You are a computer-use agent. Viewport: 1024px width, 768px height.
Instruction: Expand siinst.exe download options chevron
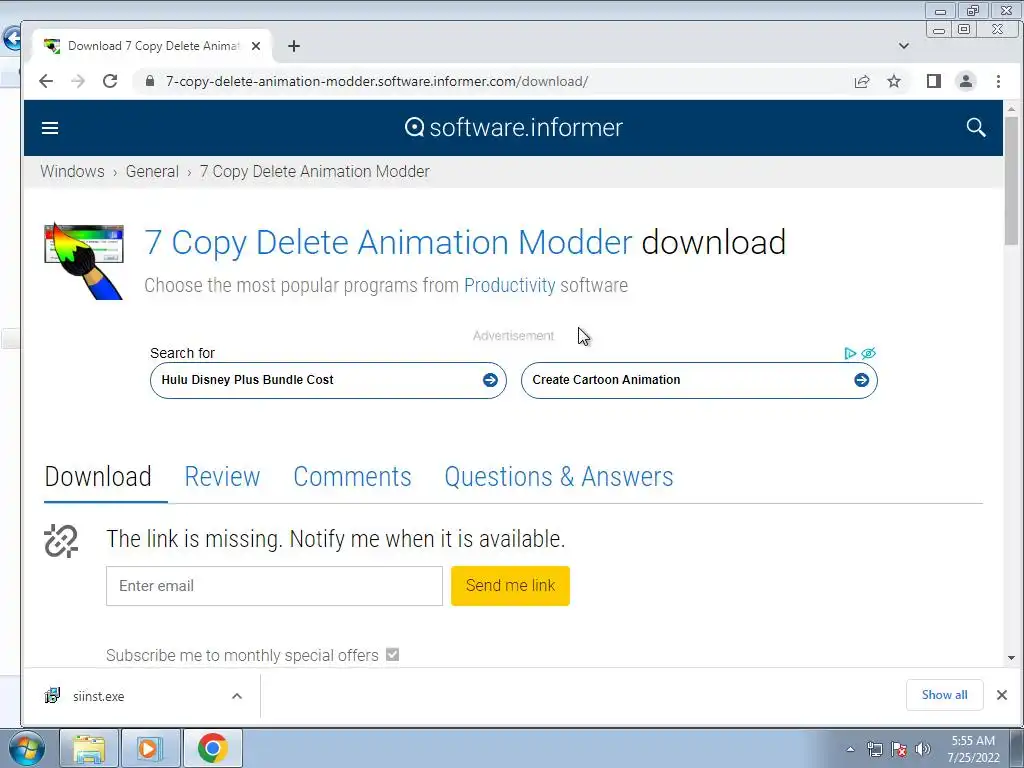click(237, 696)
